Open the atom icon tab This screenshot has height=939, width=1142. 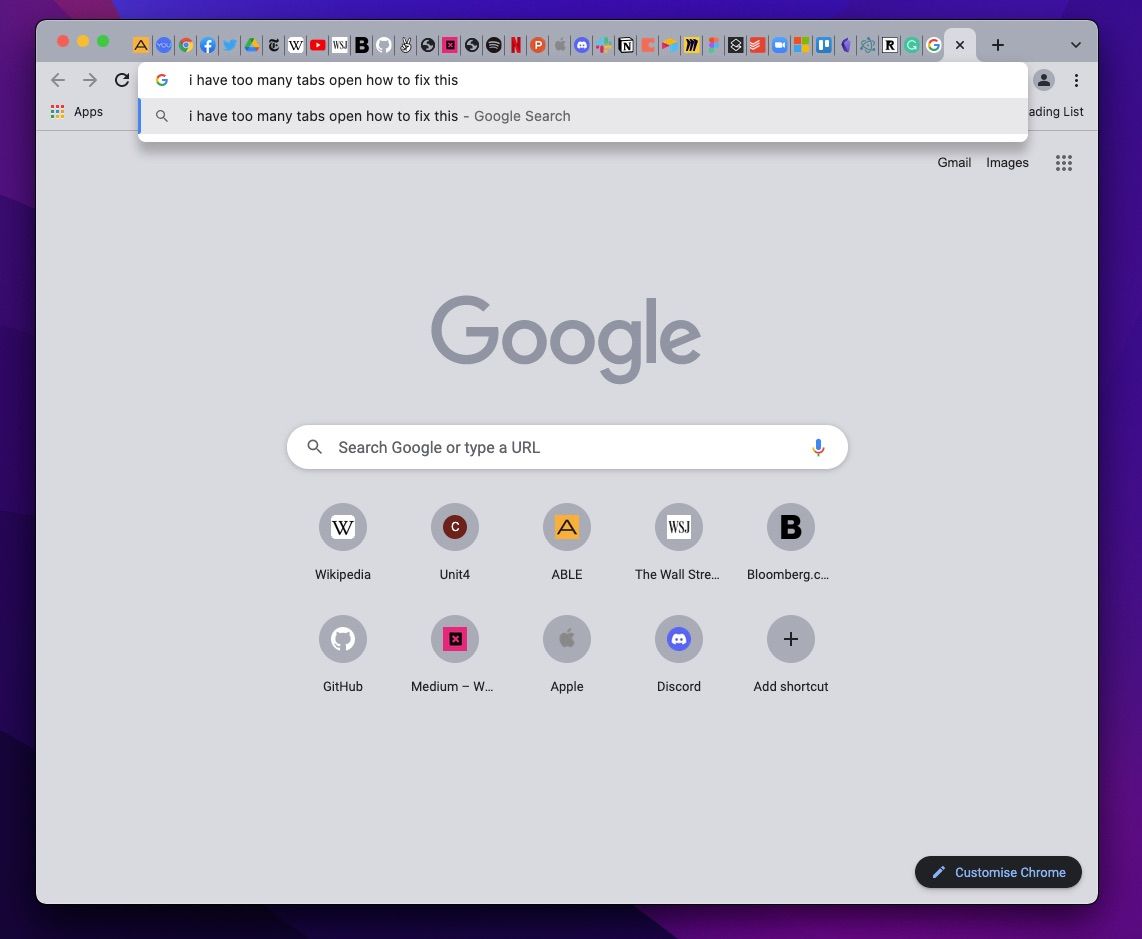click(x=867, y=45)
